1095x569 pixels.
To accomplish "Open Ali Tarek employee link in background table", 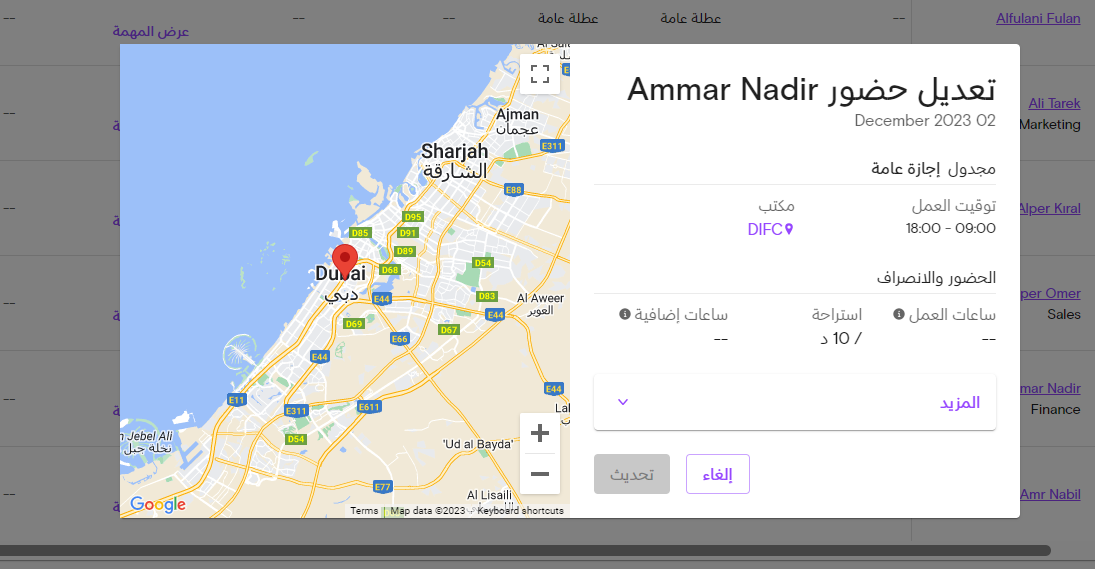I will coord(1054,103).
